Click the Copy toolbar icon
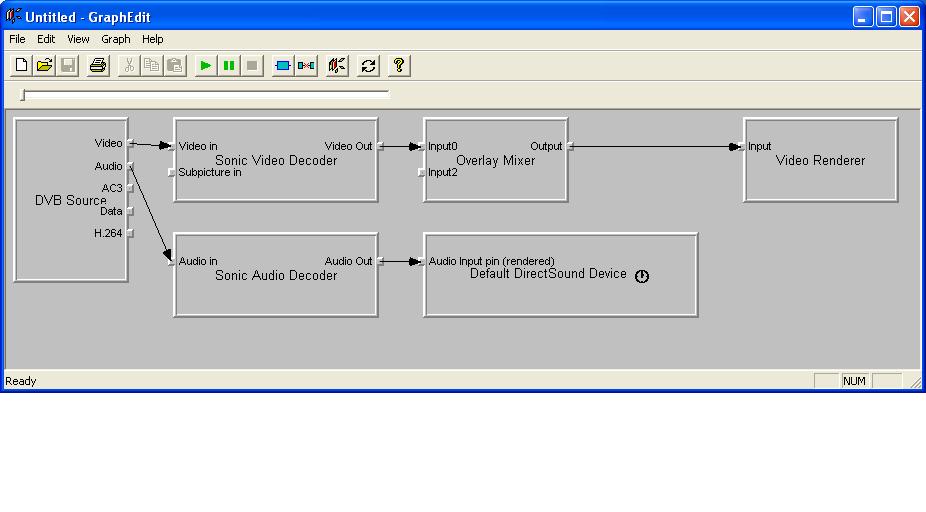The height and width of the screenshot is (512, 926). tap(152, 66)
